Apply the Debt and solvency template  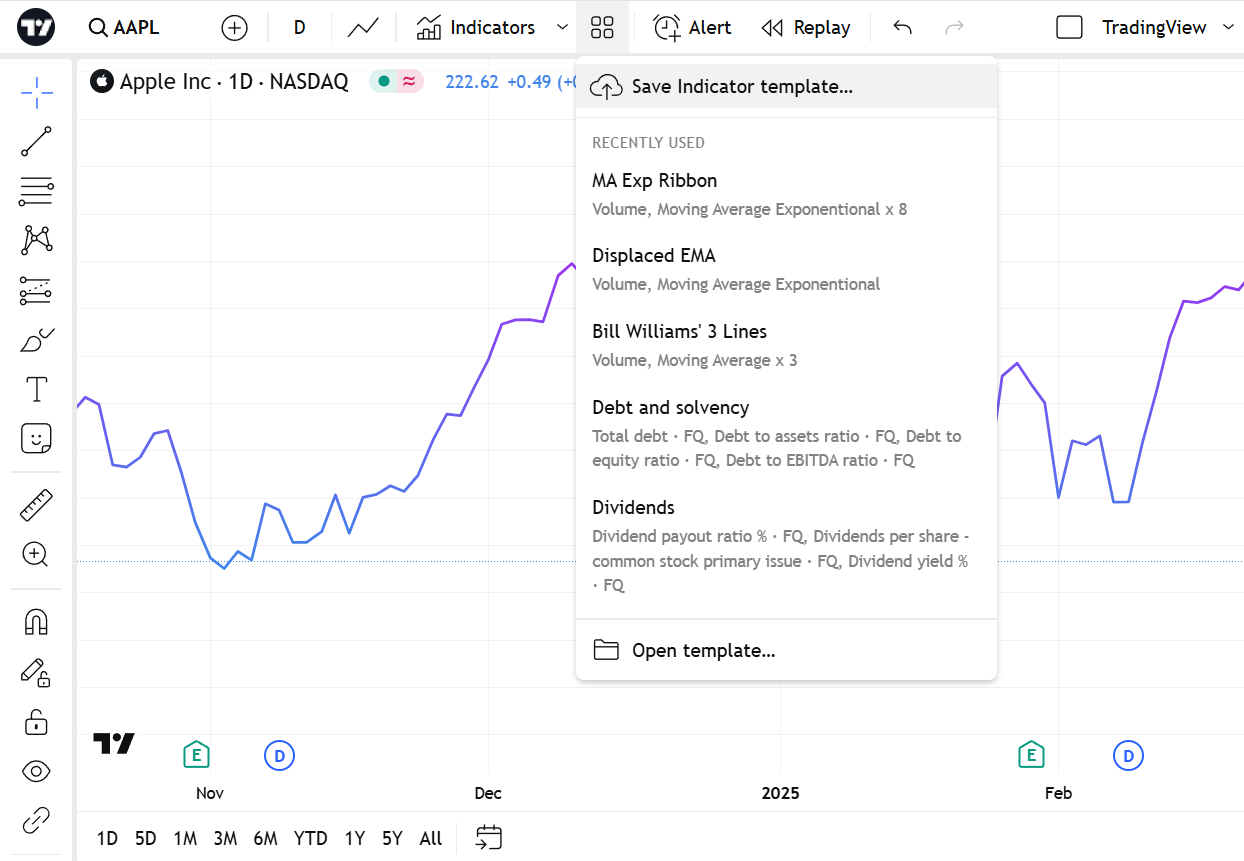coord(786,433)
